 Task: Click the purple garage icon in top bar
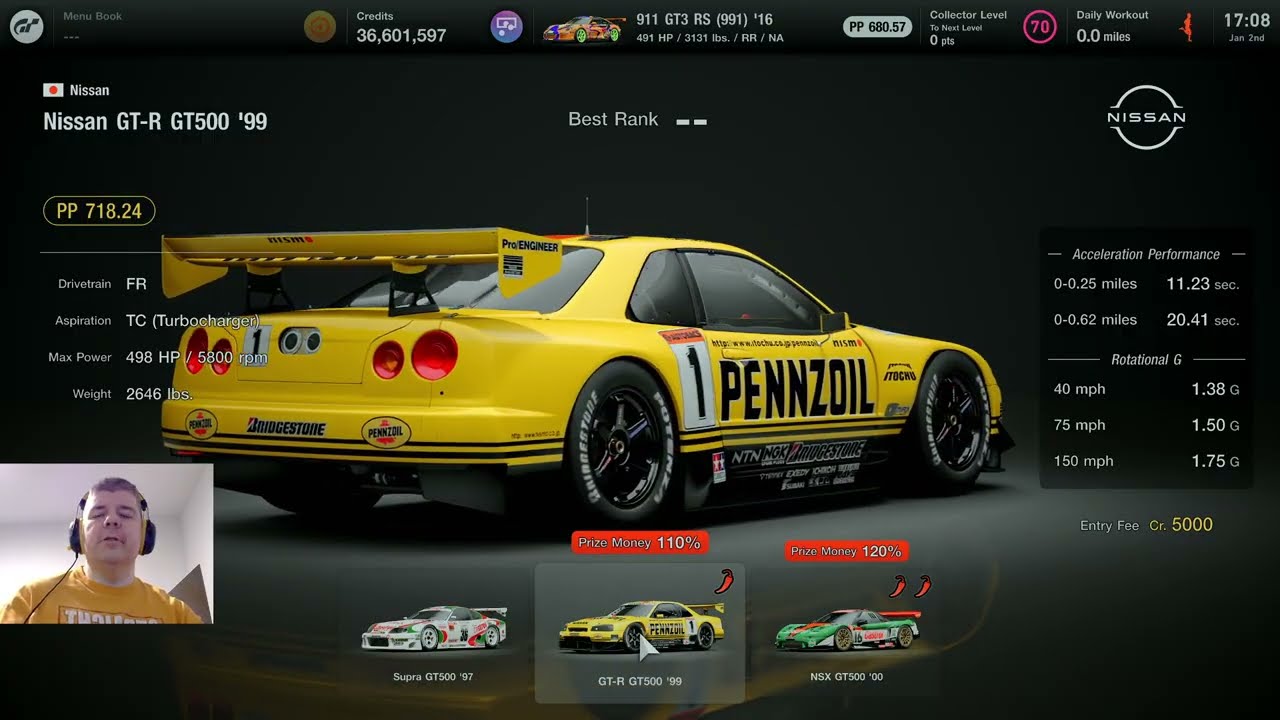tap(507, 26)
